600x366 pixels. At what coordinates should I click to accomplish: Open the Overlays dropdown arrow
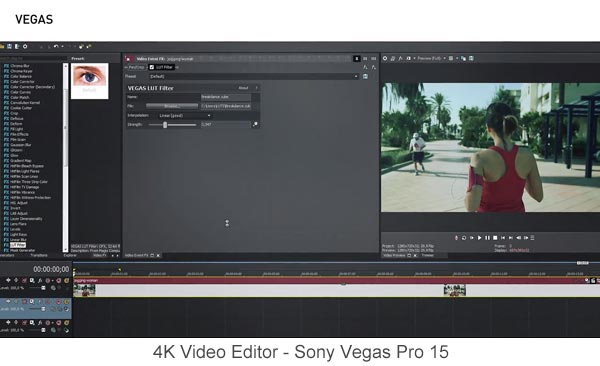coord(457,58)
